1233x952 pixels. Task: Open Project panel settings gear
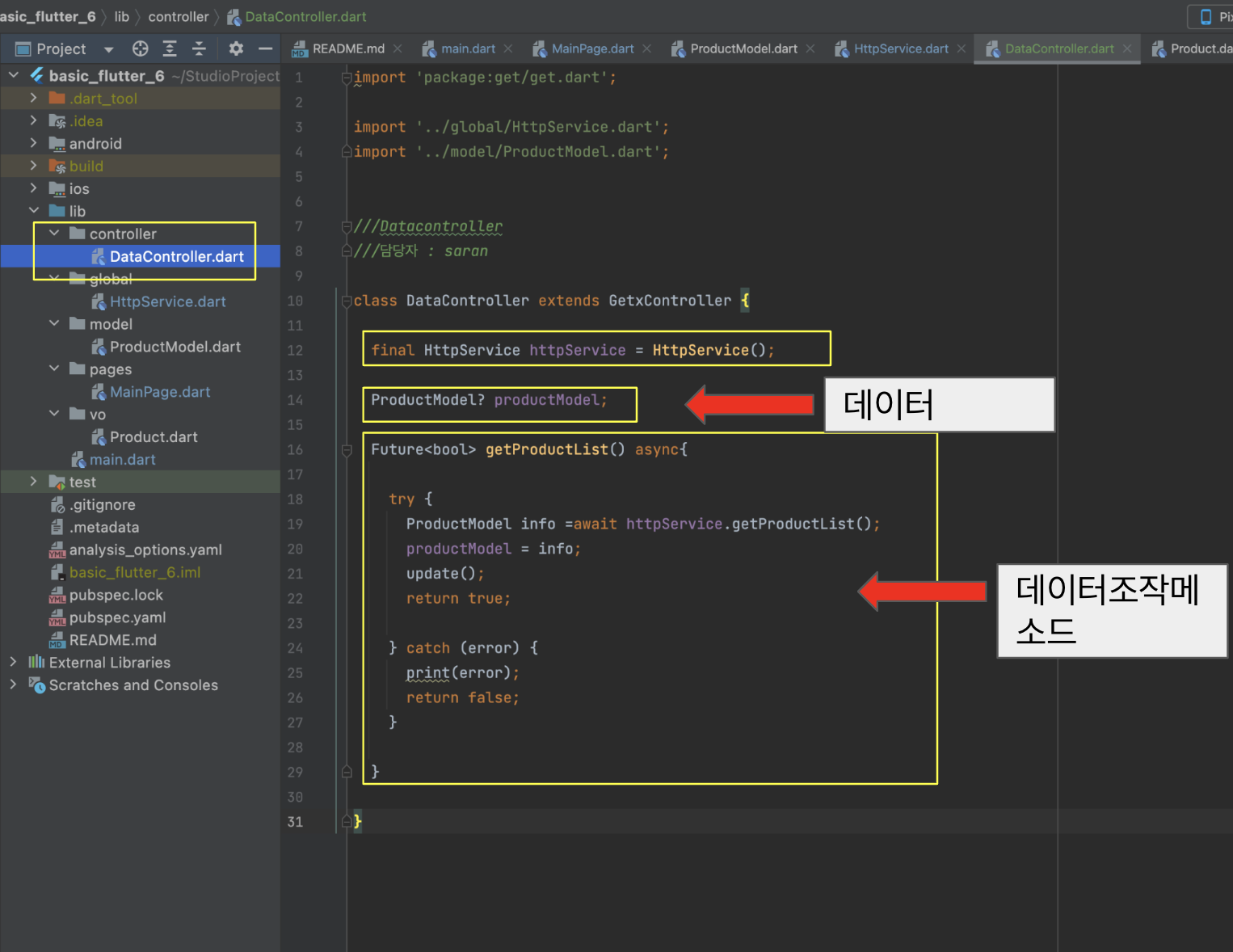pos(236,48)
